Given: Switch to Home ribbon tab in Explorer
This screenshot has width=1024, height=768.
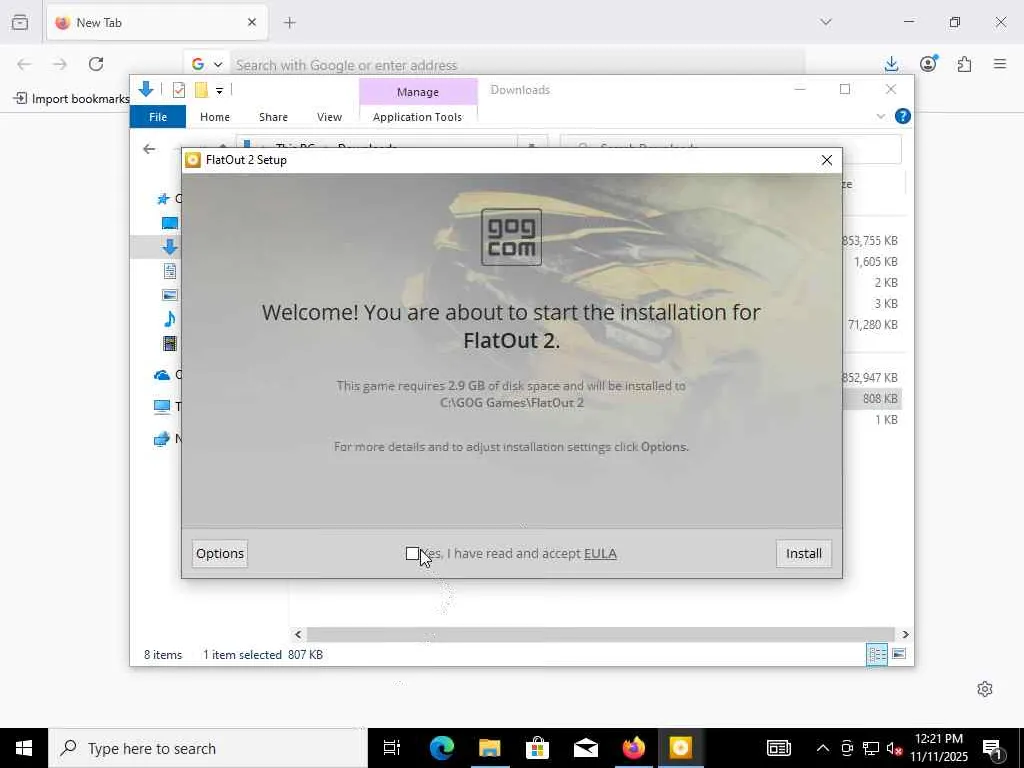Looking at the screenshot, I should point(215,117).
